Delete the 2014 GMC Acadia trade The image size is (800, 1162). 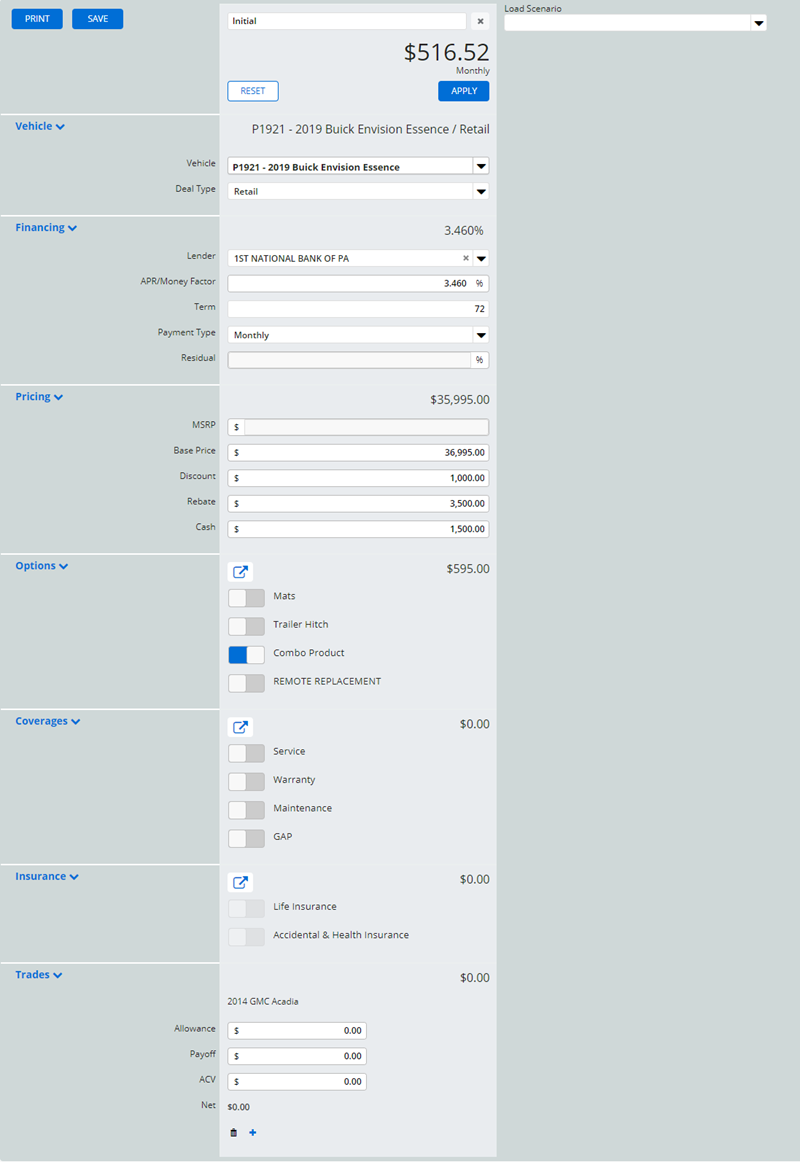tap(234, 1132)
